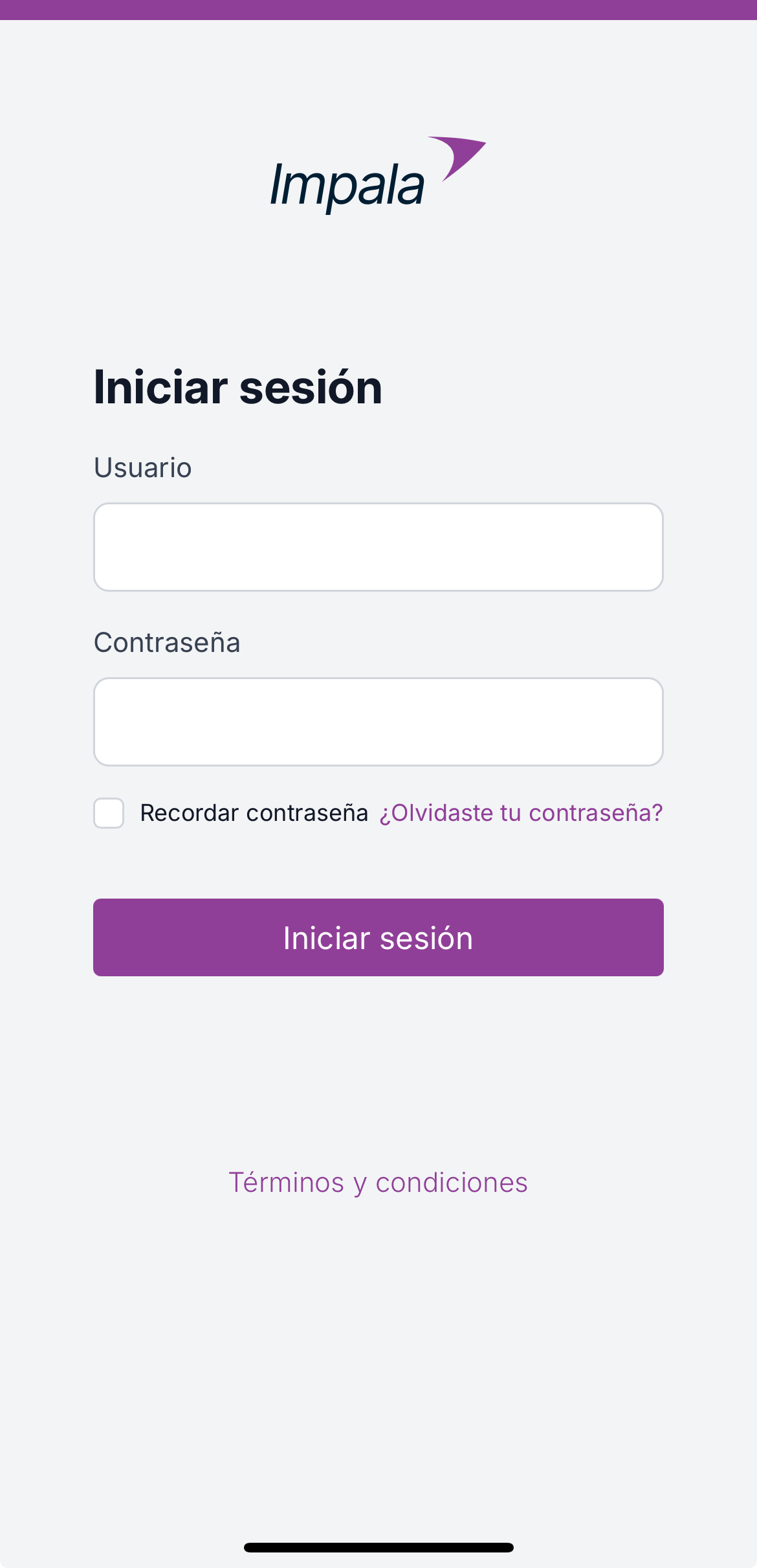This screenshot has width=757, height=1568.
Task: Click the Impala logo
Action: click(378, 175)
